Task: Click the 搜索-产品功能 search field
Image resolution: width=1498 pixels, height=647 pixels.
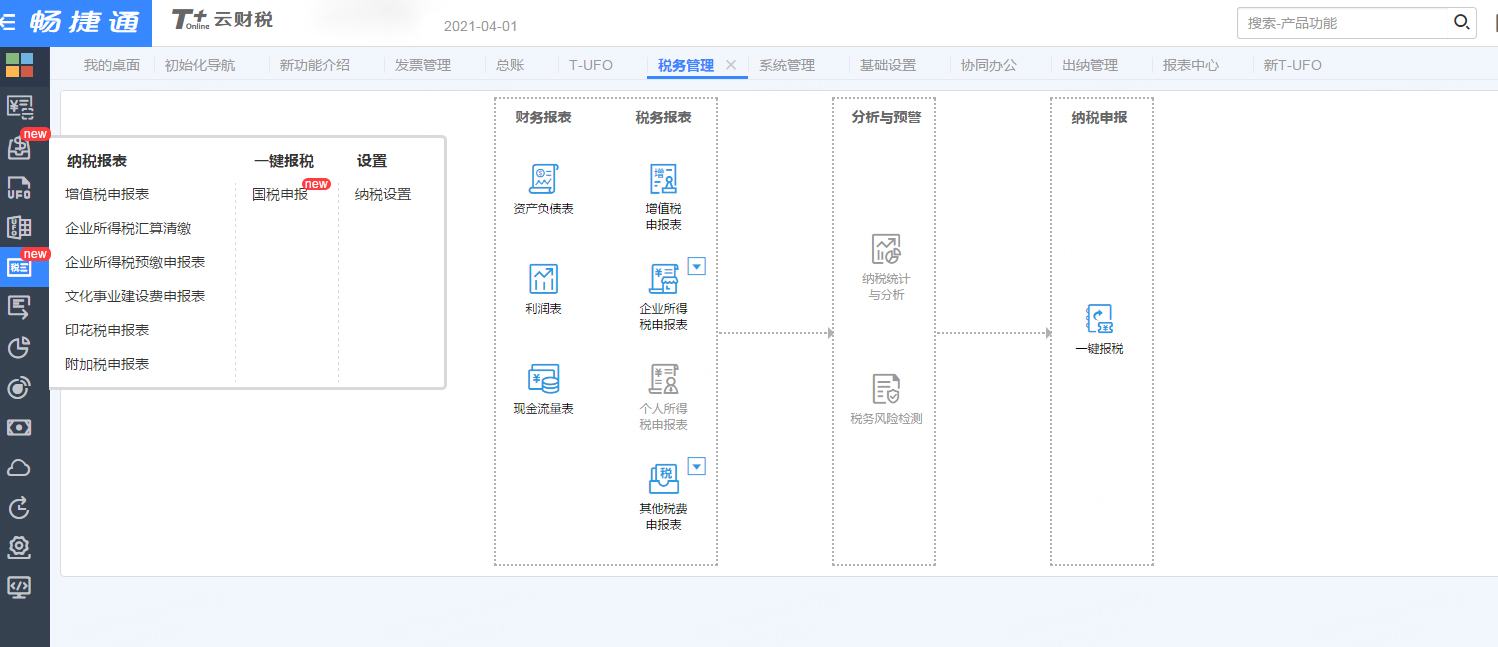Action: pyautogui.click(x=1342, y=23)
